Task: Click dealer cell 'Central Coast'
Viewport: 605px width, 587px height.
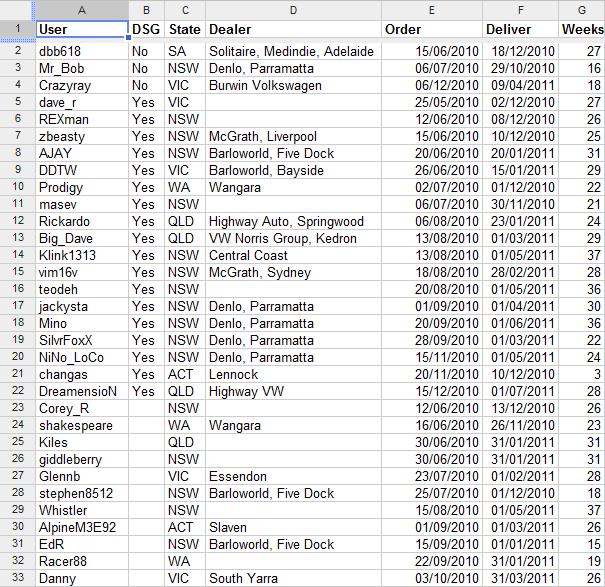Action: pyautogui.click(x=293, y=255)
